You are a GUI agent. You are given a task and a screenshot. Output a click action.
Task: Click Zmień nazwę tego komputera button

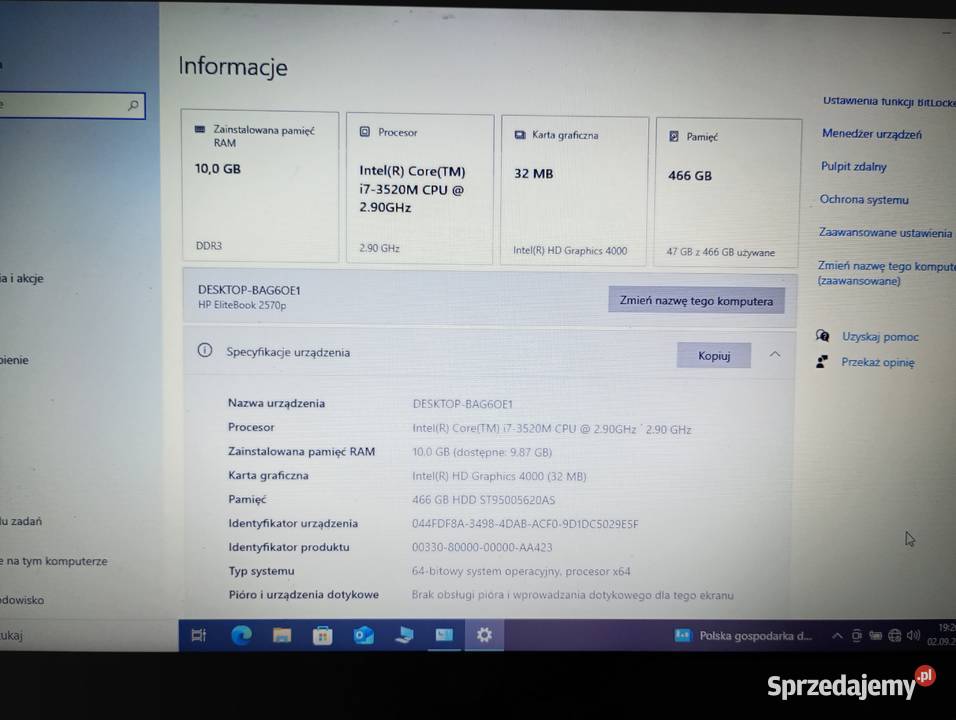[x=696, y=300]
